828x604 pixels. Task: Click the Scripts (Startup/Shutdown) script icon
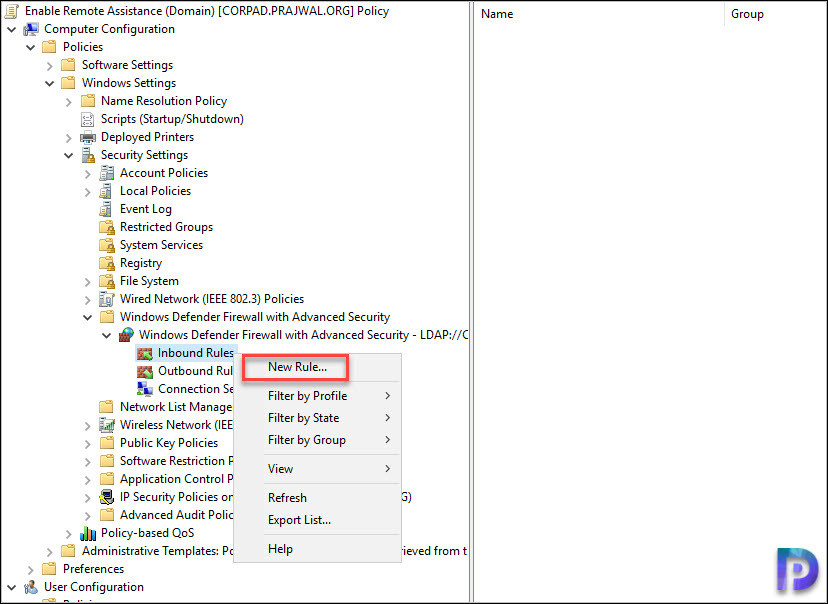88,119
